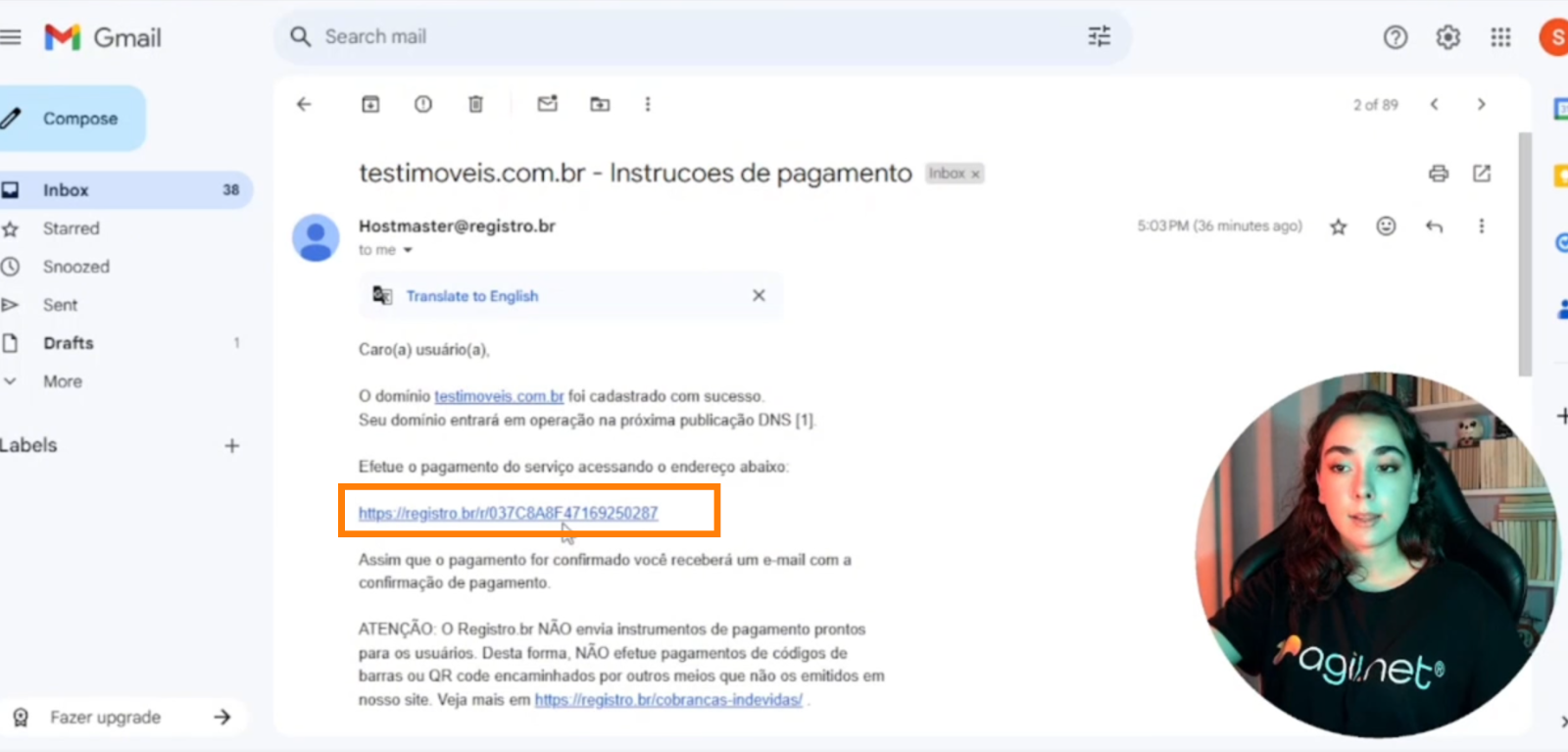Viewport: 1568px width, 752px height.
Task: Add an emoji reaction to message
Action: (1386, 226)
